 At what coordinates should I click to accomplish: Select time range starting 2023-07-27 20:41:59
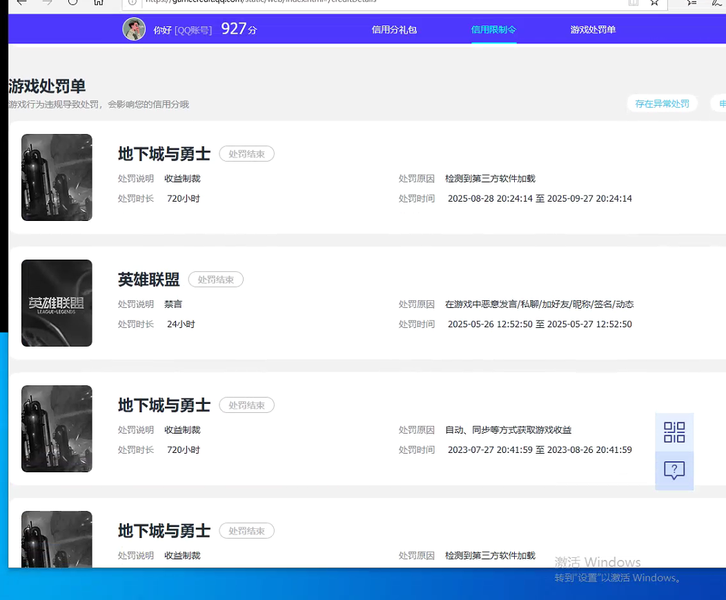coord(539,450)
